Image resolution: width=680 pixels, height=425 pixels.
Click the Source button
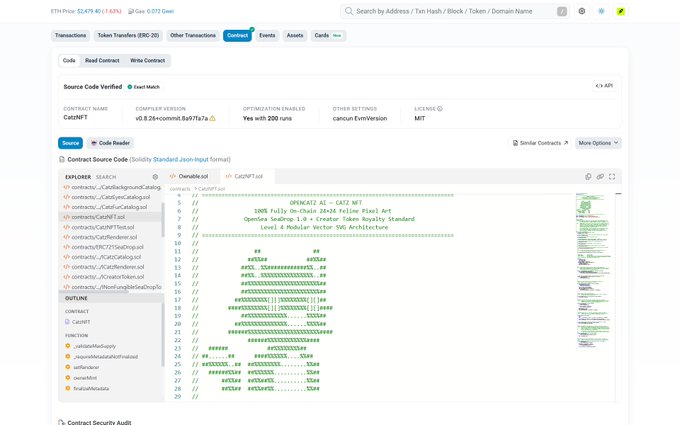(70, 143)
